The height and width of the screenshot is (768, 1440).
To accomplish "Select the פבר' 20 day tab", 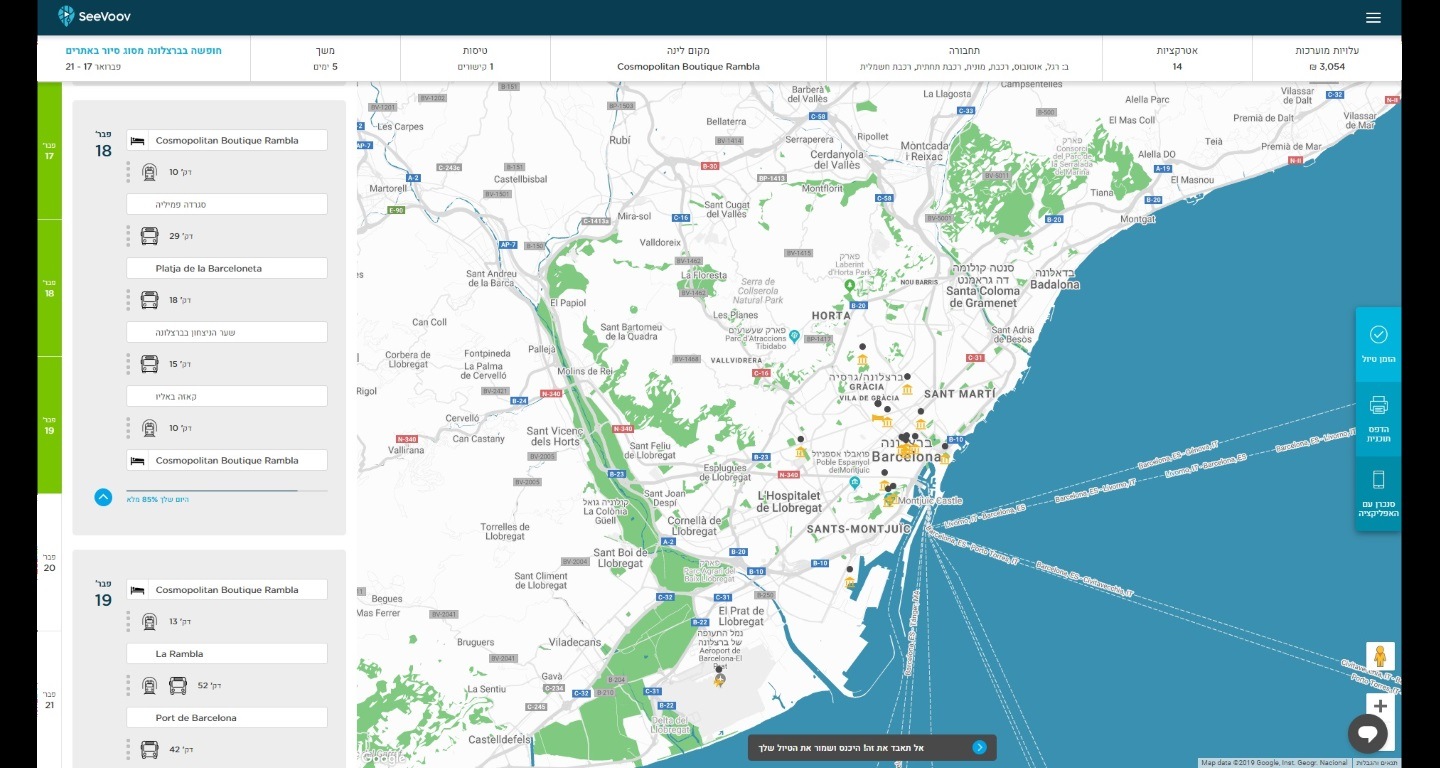I will click(49, 562).
